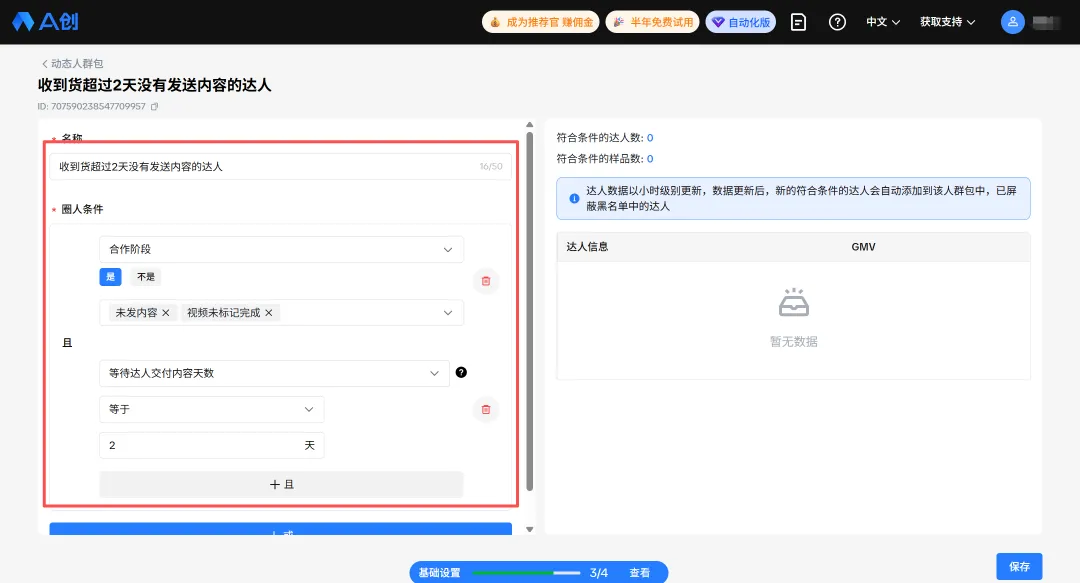Click scroll up arrow of form panel

529,125
